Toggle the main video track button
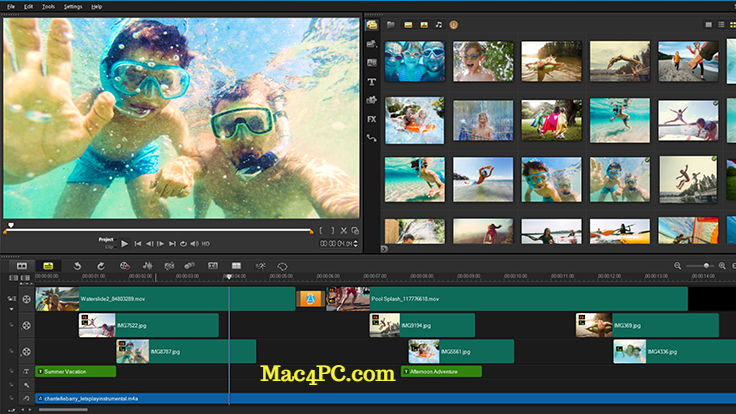This screenshot has height=414, width=736. [x=26, y=299]
